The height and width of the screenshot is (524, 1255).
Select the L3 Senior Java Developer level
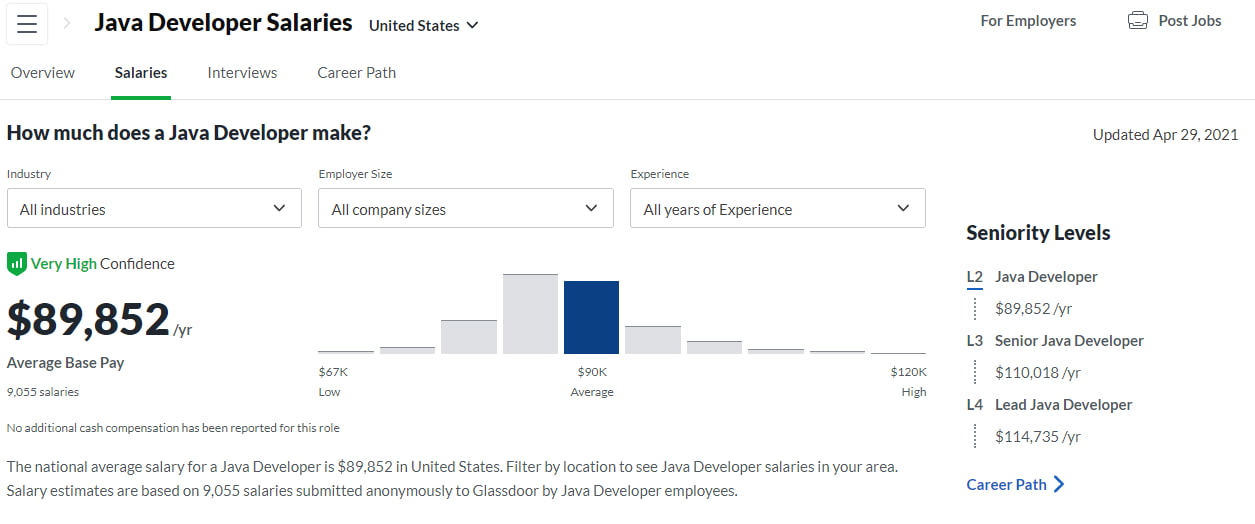click(x=1069, y=341)
